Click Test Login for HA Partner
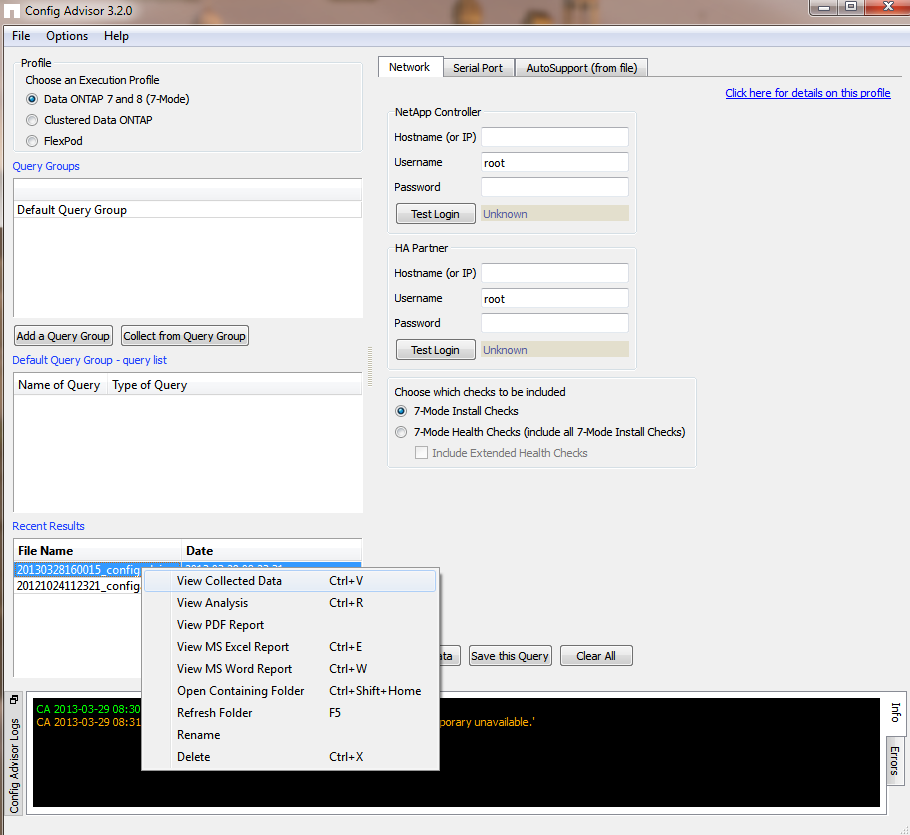The image size is (910, 835). 435,350
